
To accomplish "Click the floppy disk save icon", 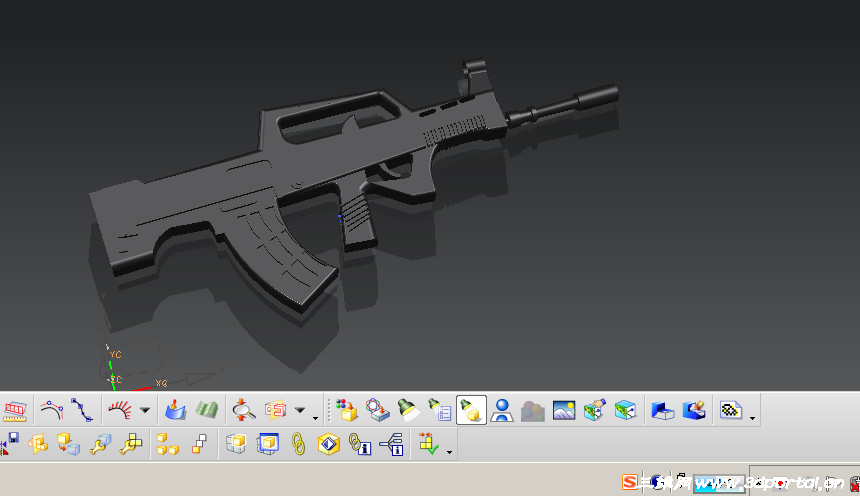I will pyautogui.click(x=10, y=443).
